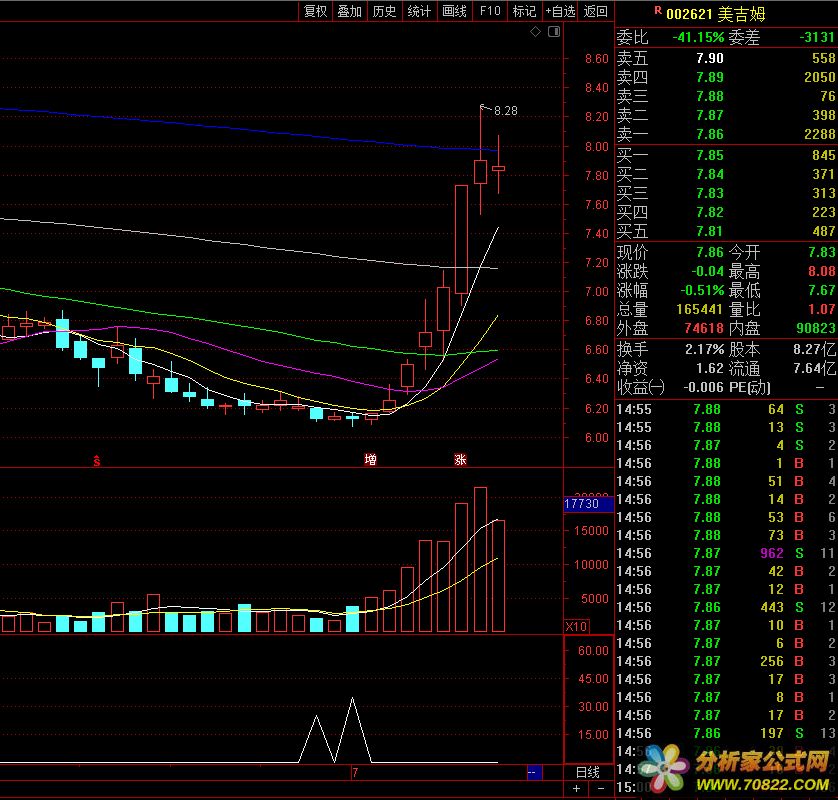Click 买五 bid price 7.81
Viewport: 838px width, 800px height.
710,231
